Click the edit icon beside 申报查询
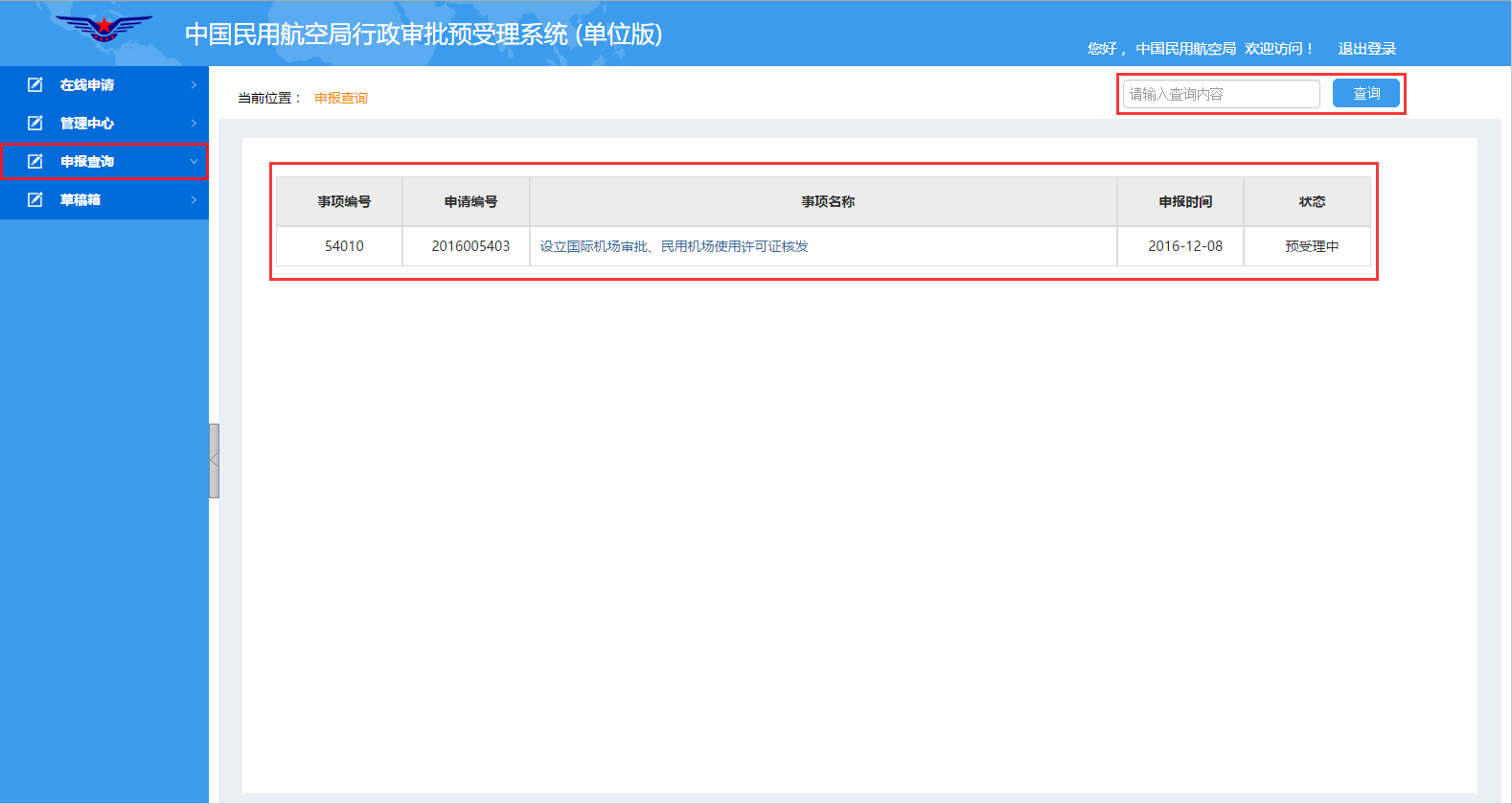Screen dimensions: 1512x804 [35, 161]
